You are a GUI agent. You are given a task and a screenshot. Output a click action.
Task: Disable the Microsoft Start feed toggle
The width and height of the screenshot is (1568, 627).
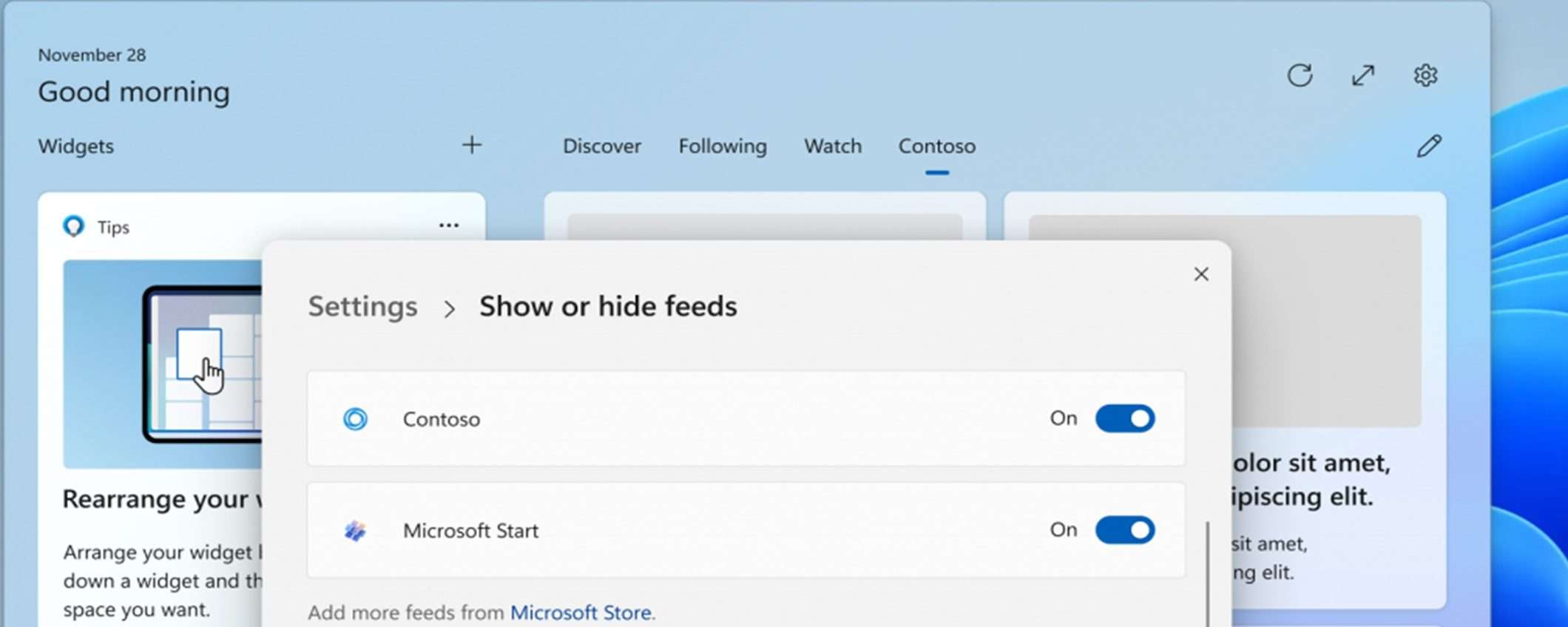[x=1125, y=530]
